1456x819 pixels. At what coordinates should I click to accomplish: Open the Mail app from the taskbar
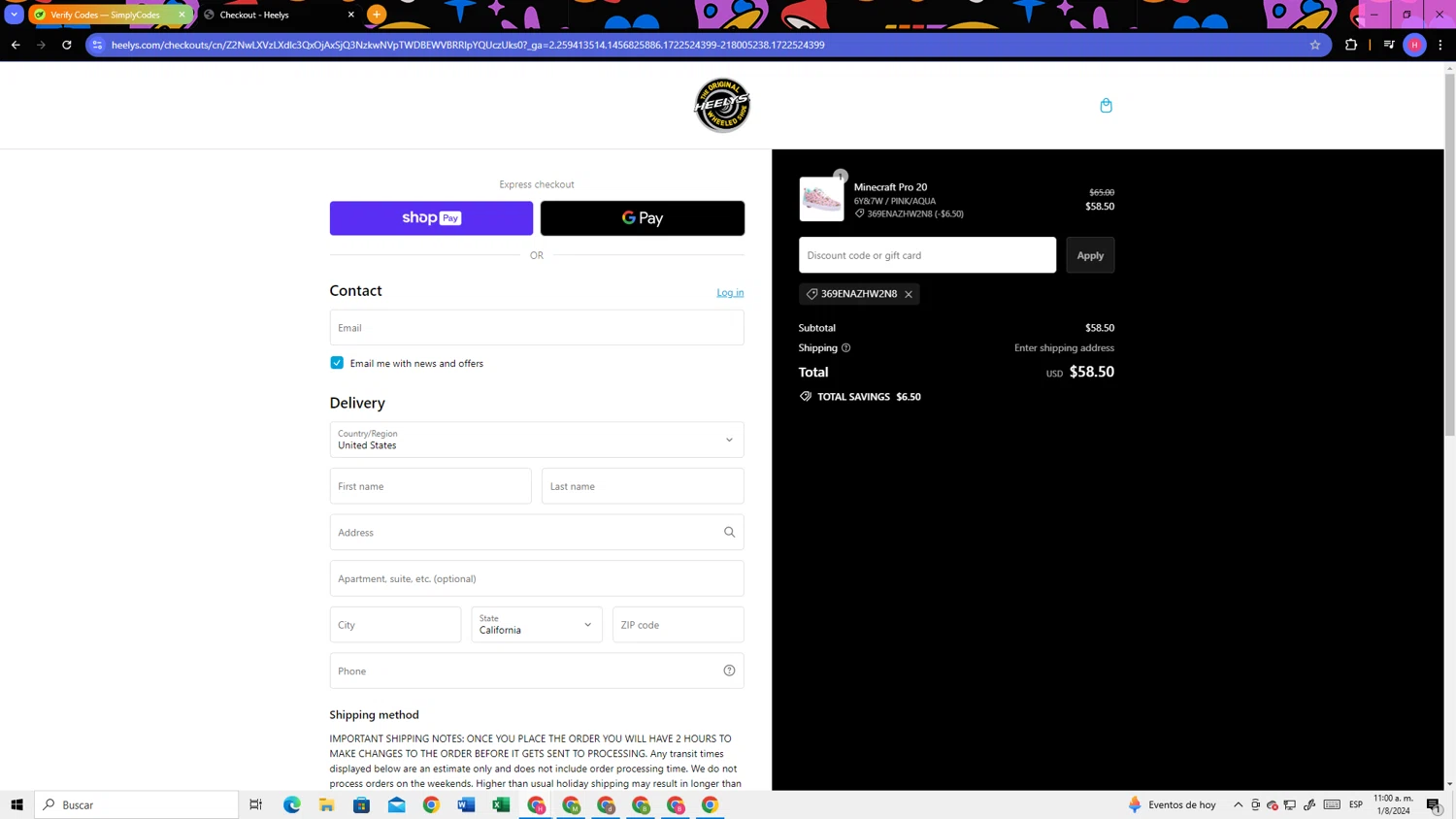pyautogui.click(x=397, y=804)
